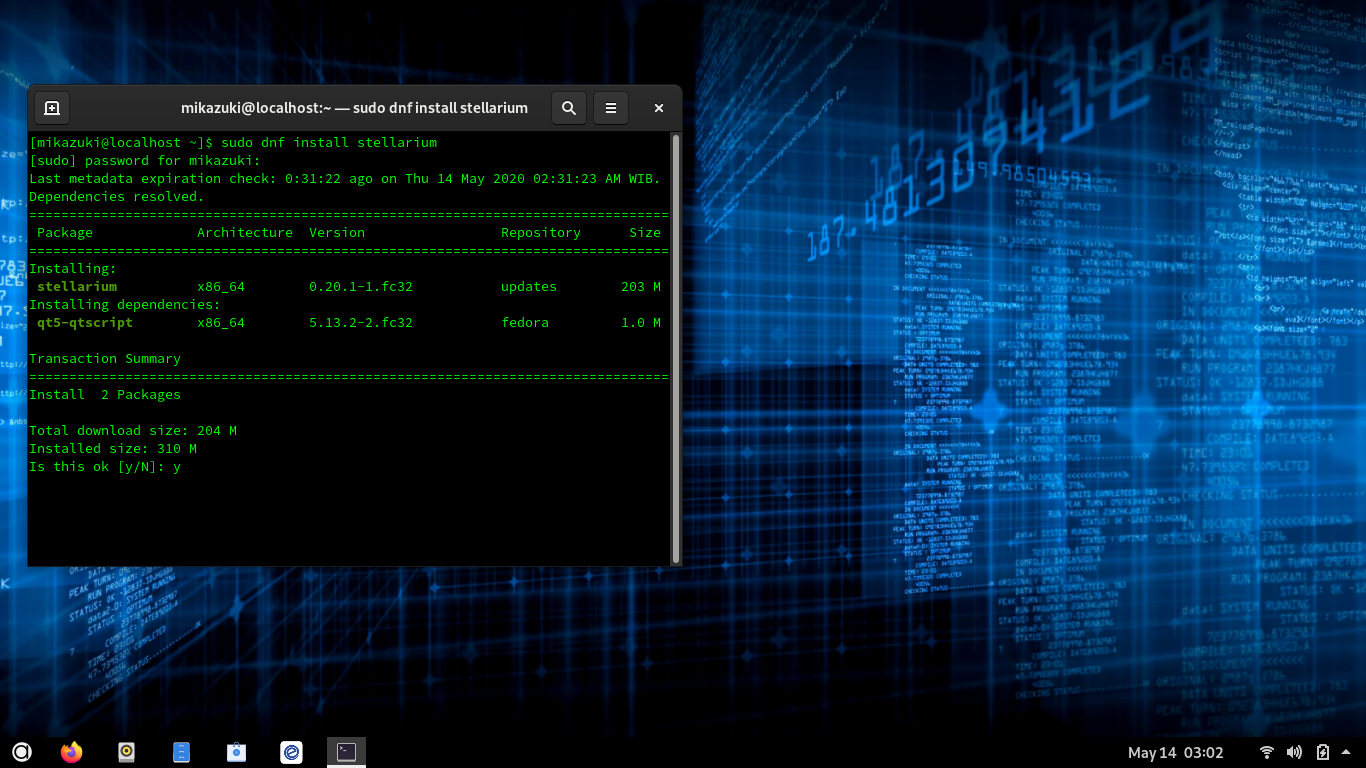
Task: Open the Files file manager icon
Action: pyautogui.click(x=181, y=752)
